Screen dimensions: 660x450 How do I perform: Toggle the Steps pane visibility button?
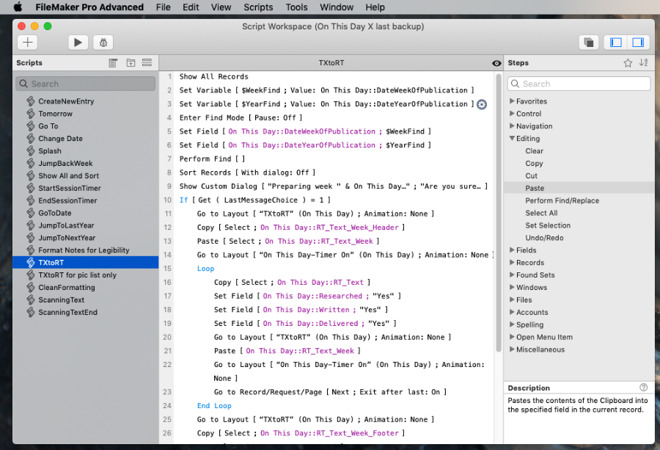click(x=638, y=42)
